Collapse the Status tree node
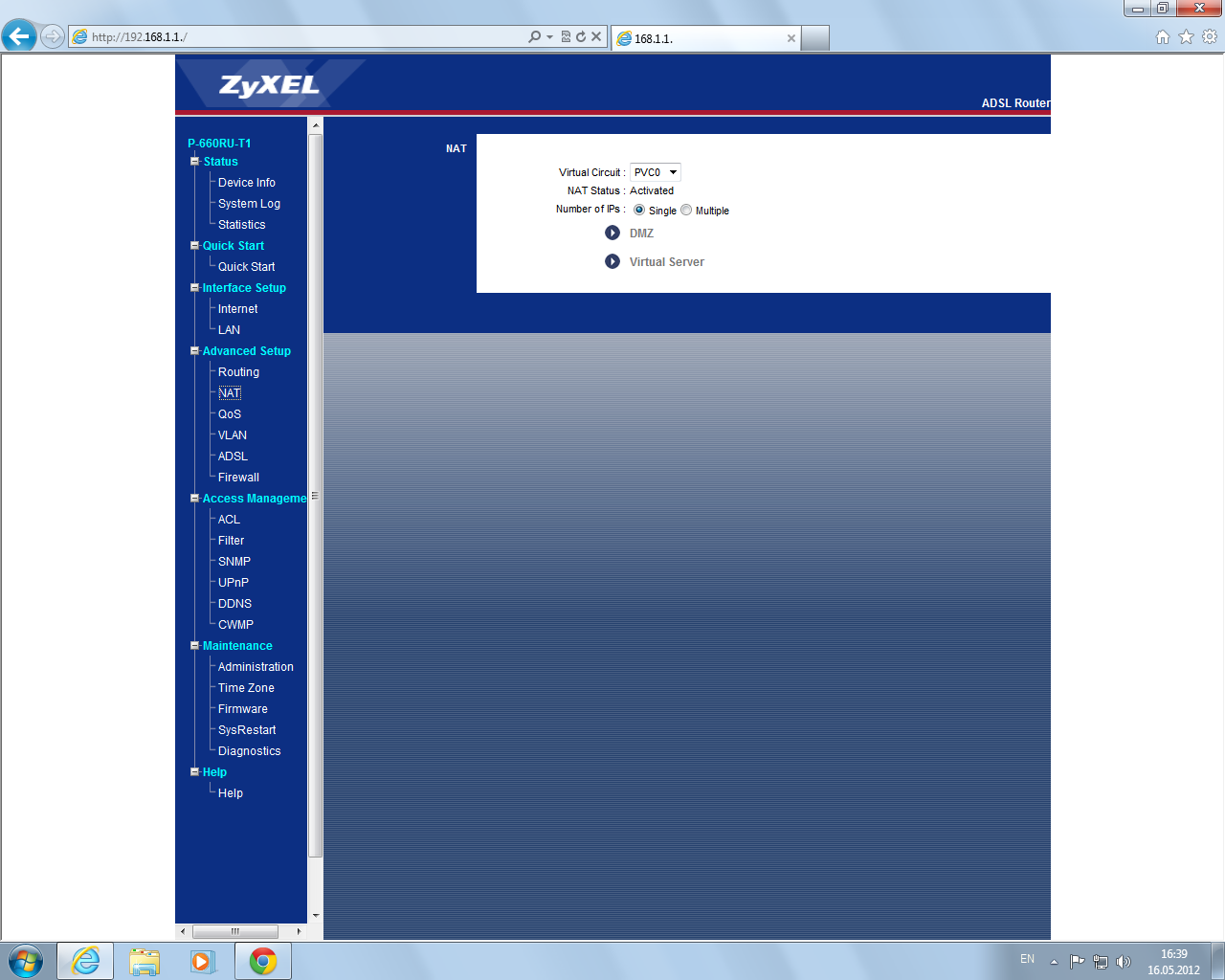Viewport: 1225px width, 980px height. [x=194, y=162]
